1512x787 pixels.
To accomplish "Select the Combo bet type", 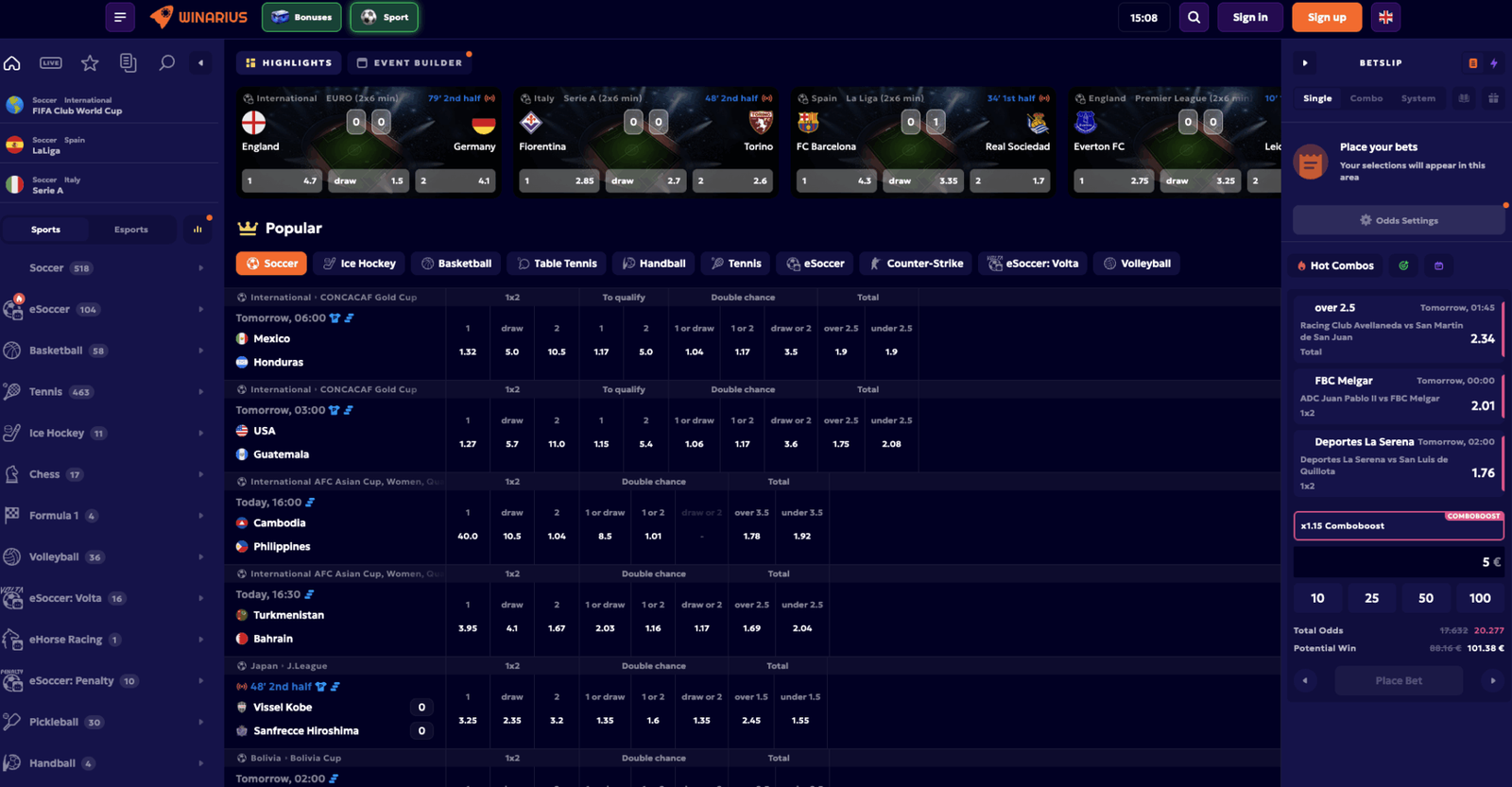I will [1366, 98].
